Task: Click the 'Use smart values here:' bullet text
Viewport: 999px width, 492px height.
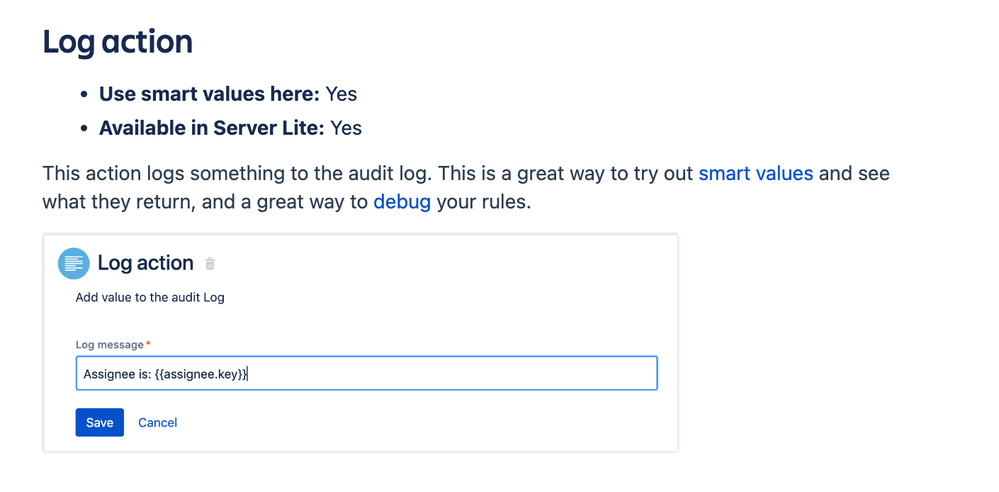Action: click(209, 94)
